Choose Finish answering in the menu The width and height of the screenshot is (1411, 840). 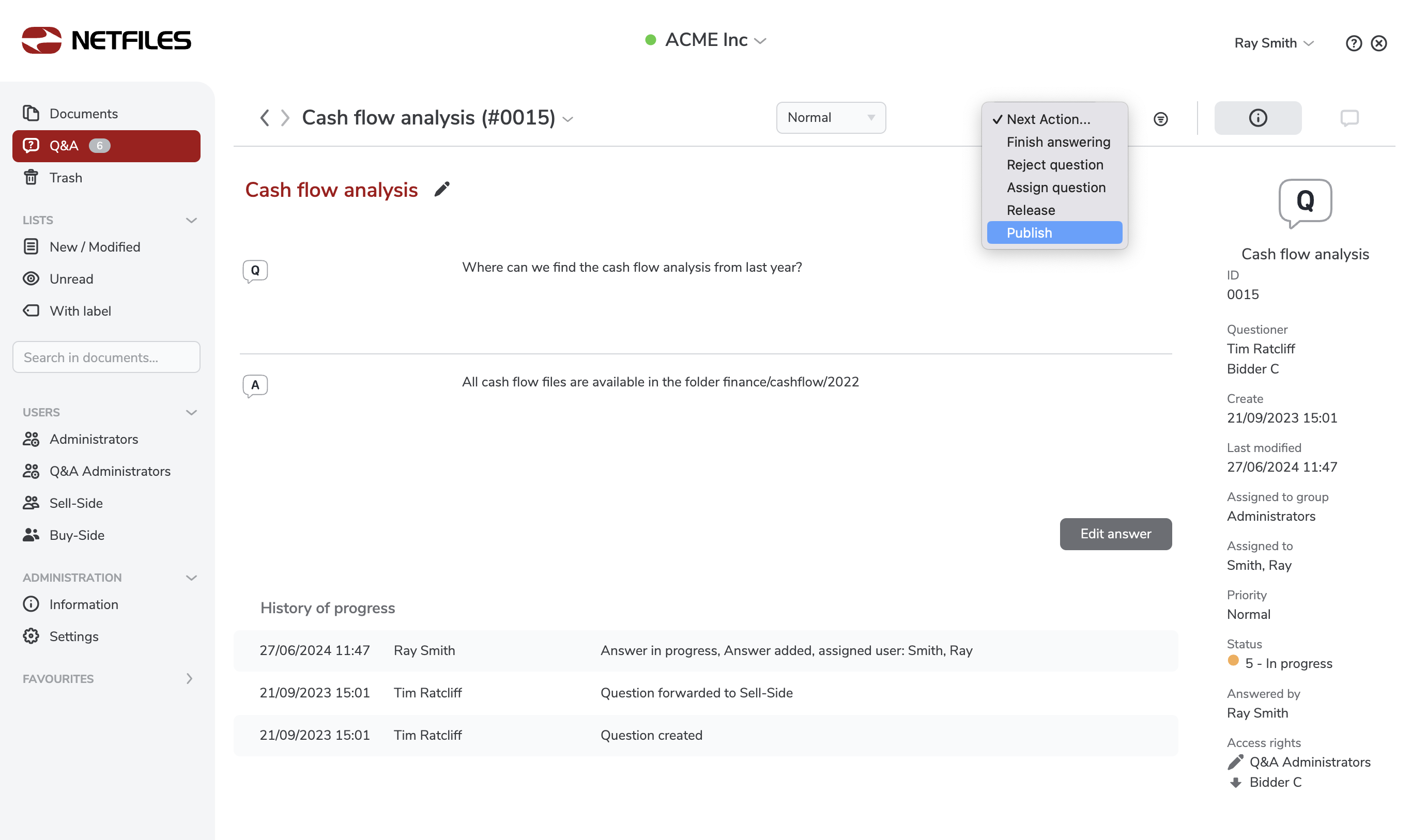tap(1057, 142)
